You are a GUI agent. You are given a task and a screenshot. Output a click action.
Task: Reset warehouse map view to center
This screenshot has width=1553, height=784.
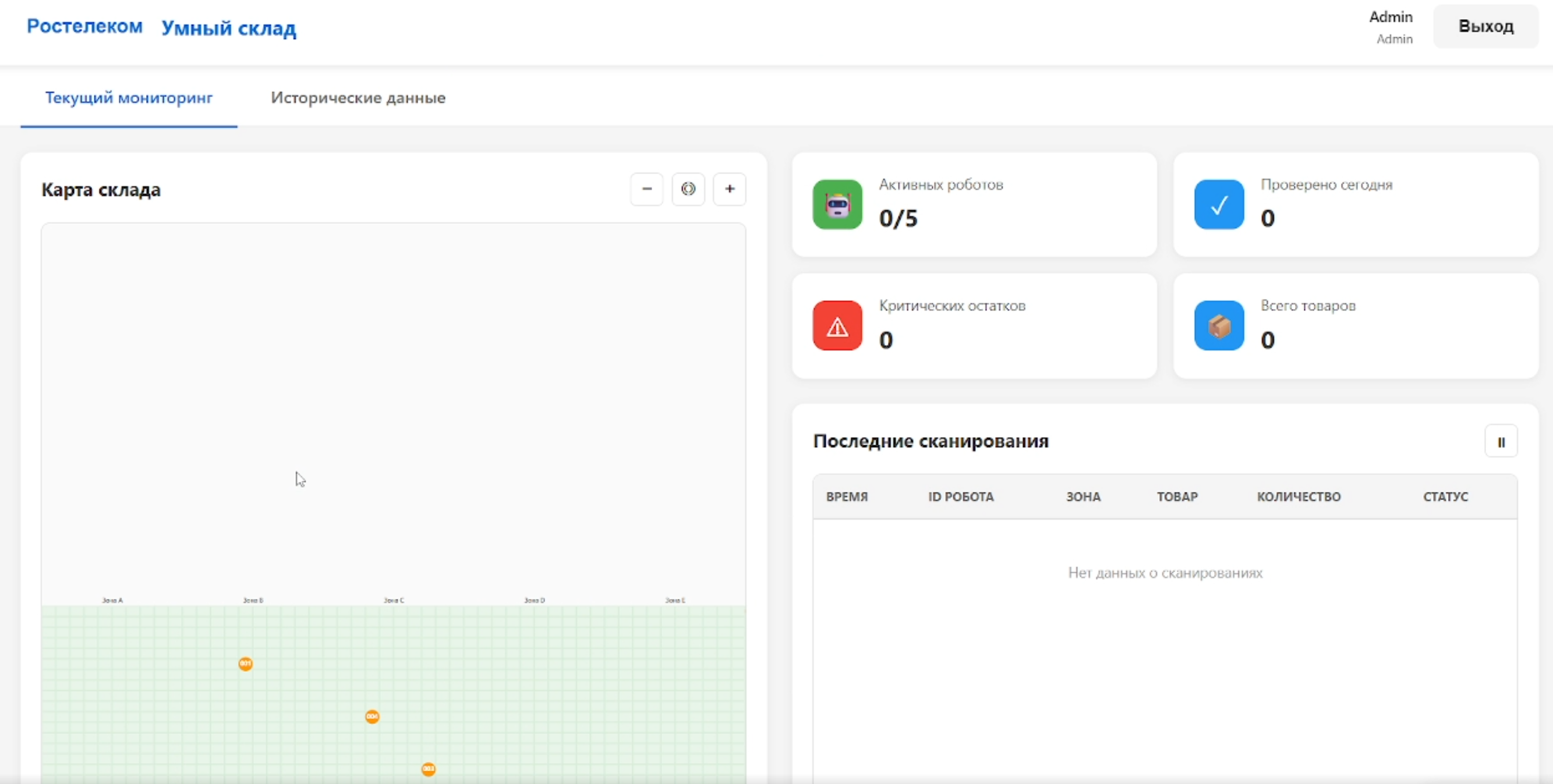tap(688, 189)
